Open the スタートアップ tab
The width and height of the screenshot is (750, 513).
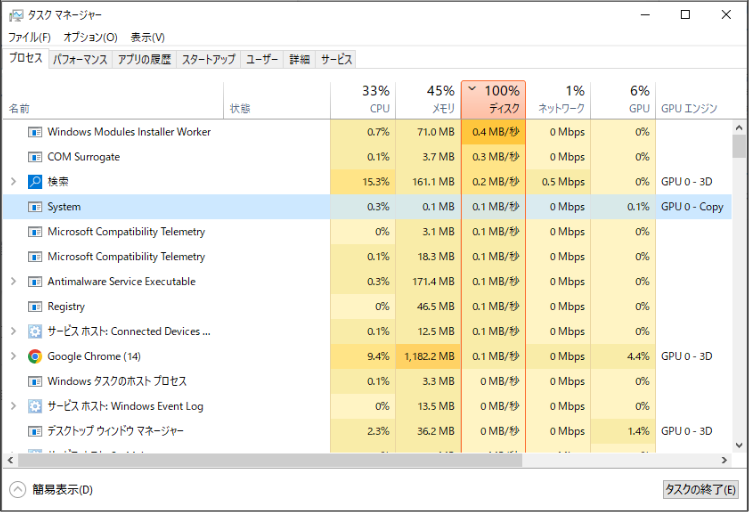[x=208, y=59]
